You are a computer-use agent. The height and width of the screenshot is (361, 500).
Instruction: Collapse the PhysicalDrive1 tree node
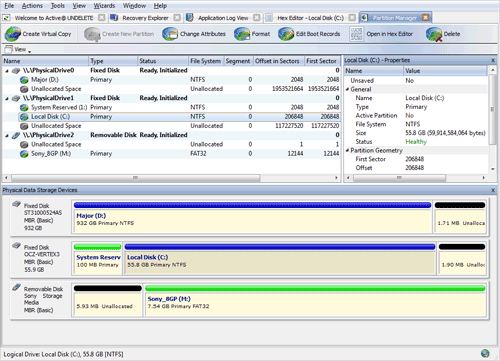click(x=7, y=99)
